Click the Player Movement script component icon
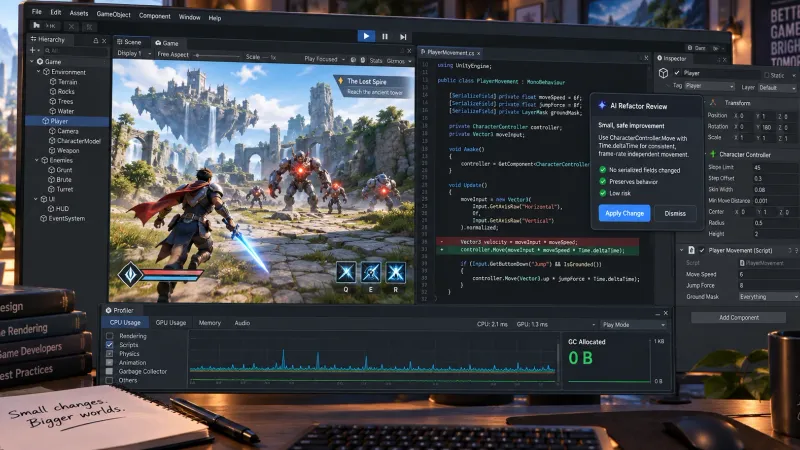Image resolution: width=800 pixels, height=450 pixels. coord(691,250)
